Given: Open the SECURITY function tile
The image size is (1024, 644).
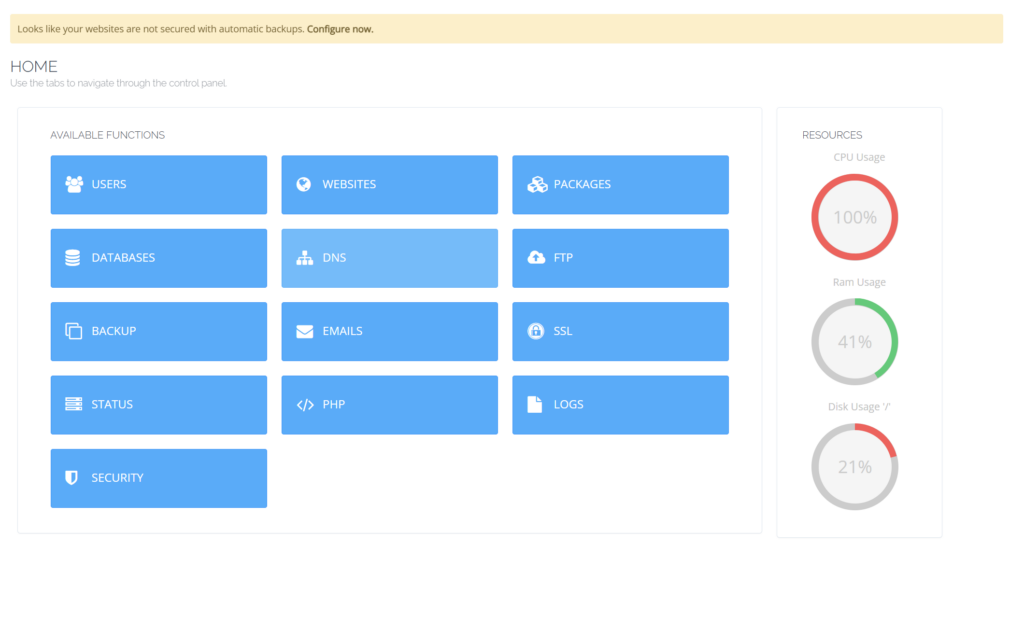Looking at the screenshot, I should [x=159, y=478].
